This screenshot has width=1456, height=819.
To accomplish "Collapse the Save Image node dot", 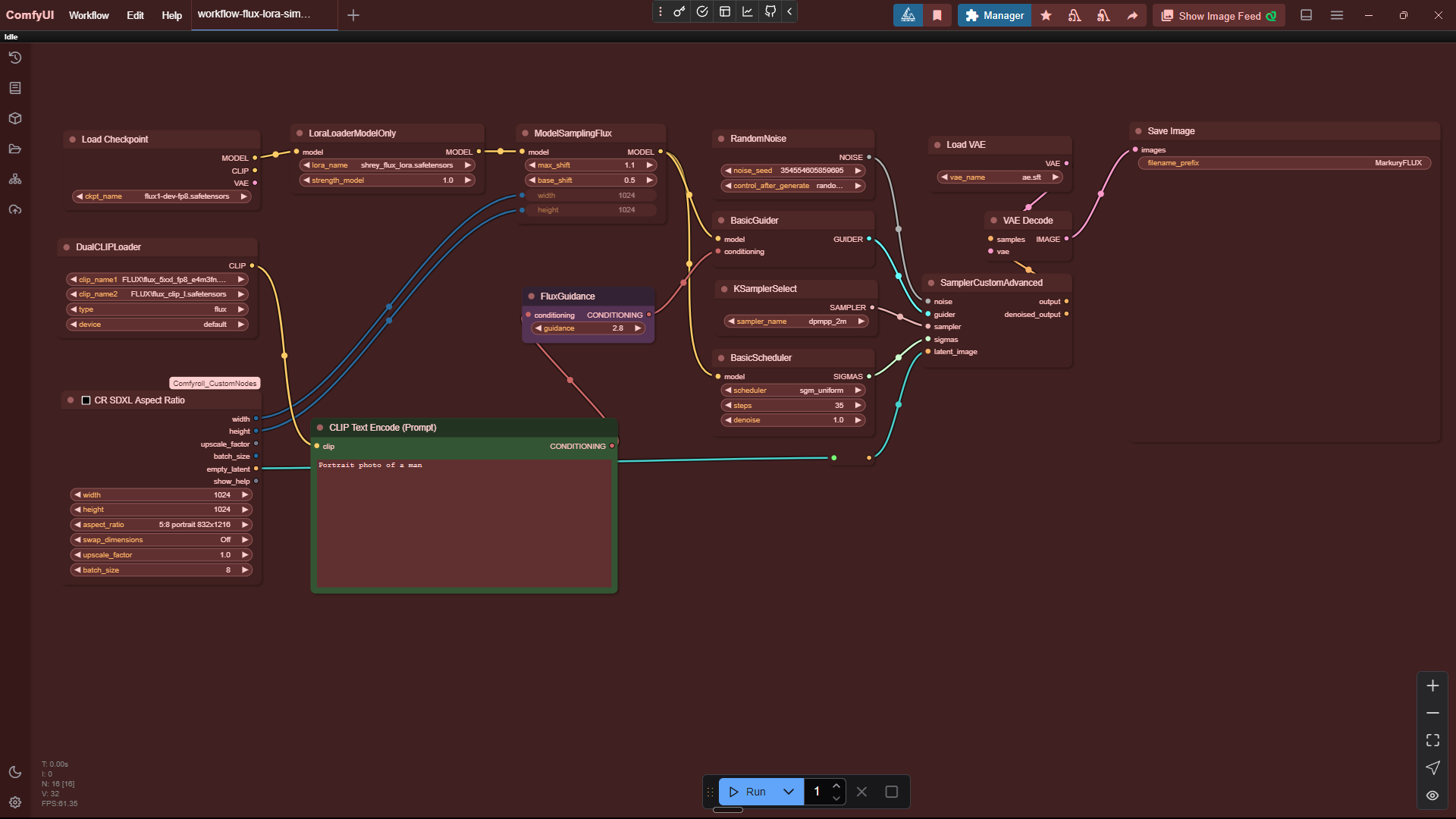I will (x=1138, y=131).
